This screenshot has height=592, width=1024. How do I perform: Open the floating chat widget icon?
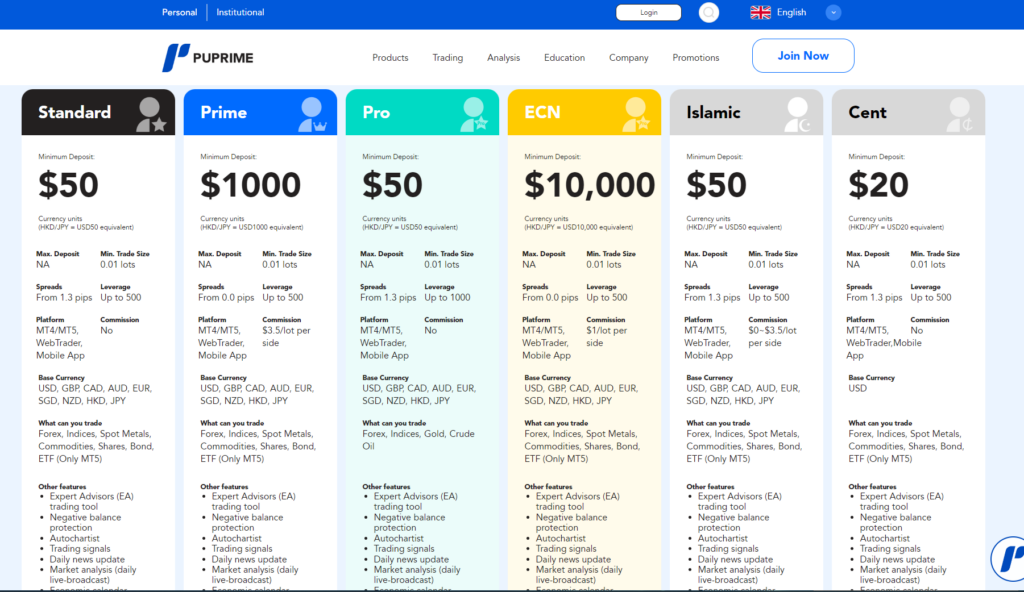[x=1010, y=559]
